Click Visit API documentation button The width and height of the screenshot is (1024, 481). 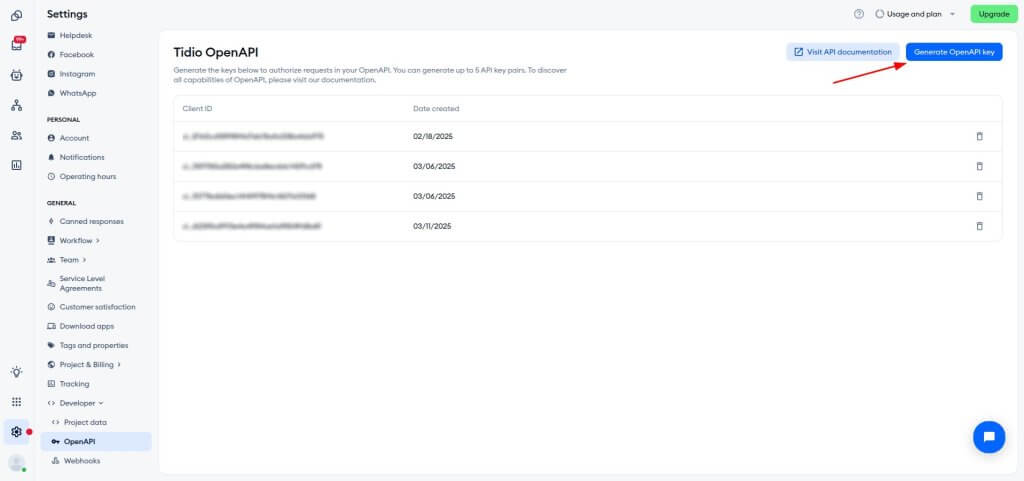[842, 52]
